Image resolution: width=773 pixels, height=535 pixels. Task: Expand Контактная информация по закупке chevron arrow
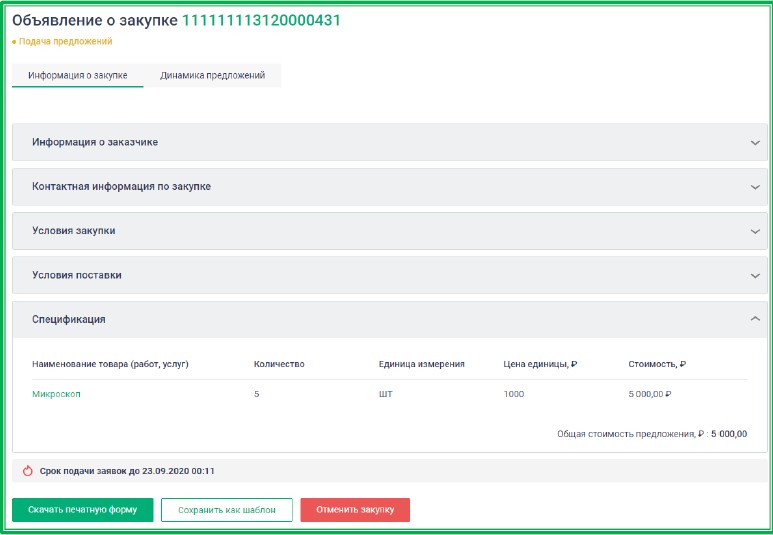(x=755, y=187)
